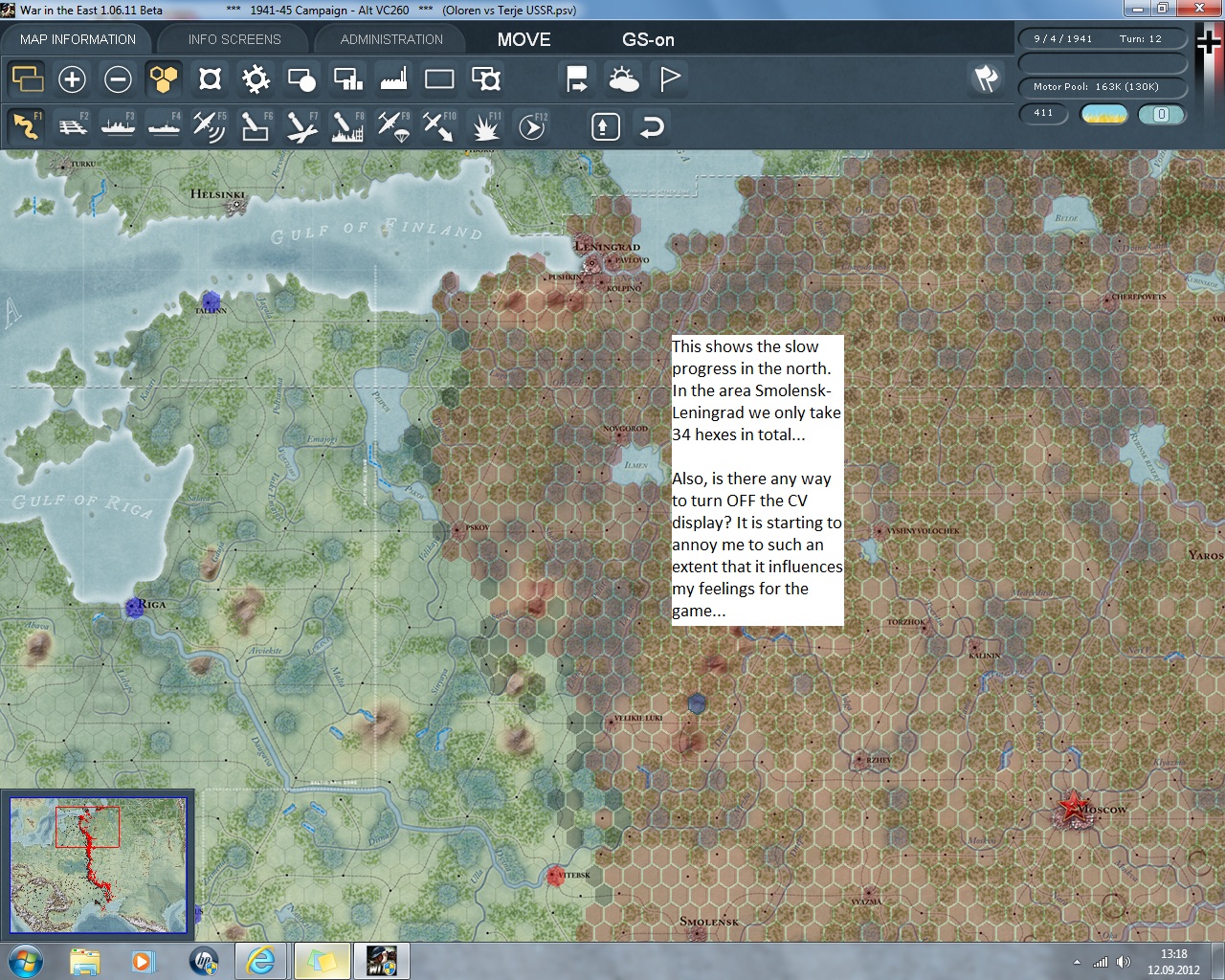Open the HP icon in taskbar
The image size is (1225, 980).
204,961
